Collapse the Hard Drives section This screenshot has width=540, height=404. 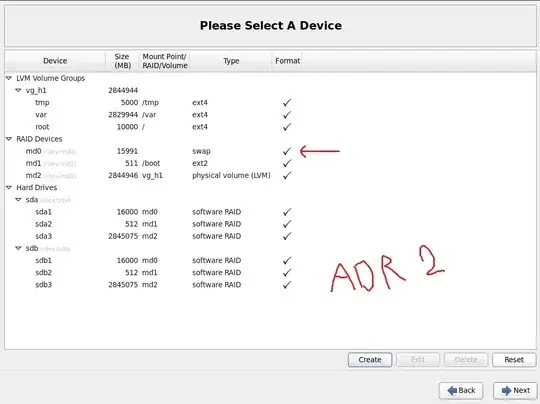pos(9,187)
